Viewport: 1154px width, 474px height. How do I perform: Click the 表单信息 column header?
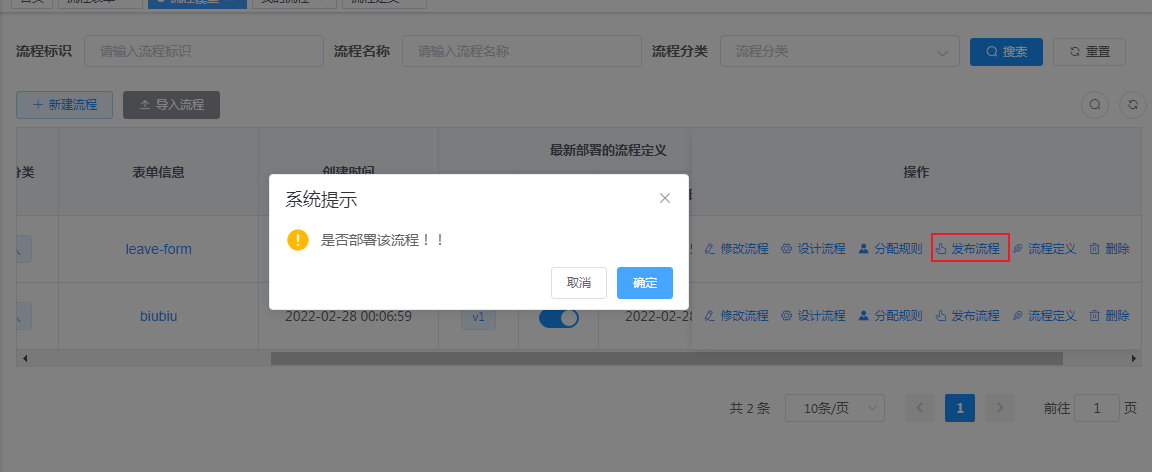tap(158, 172)
